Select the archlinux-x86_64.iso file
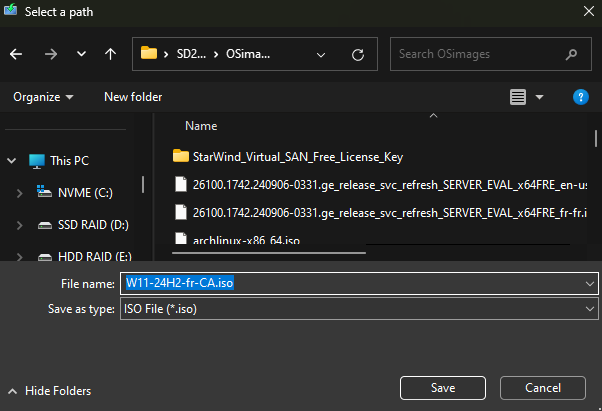 tap(244, 240)
